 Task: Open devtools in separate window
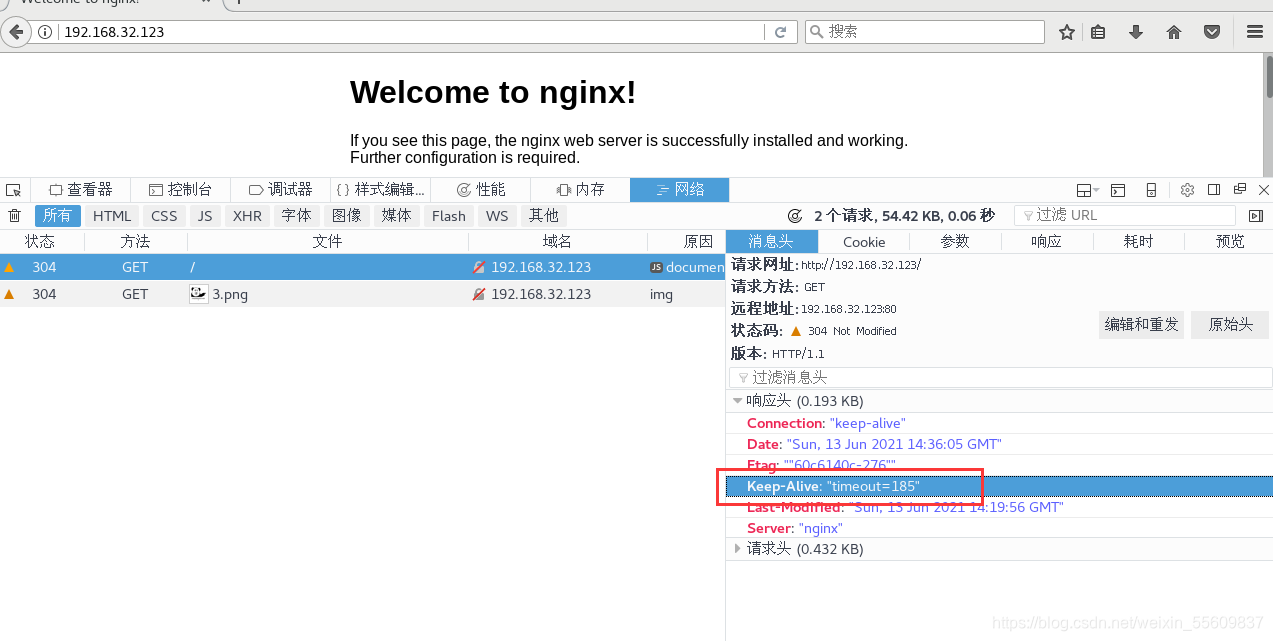point(1240,190)
